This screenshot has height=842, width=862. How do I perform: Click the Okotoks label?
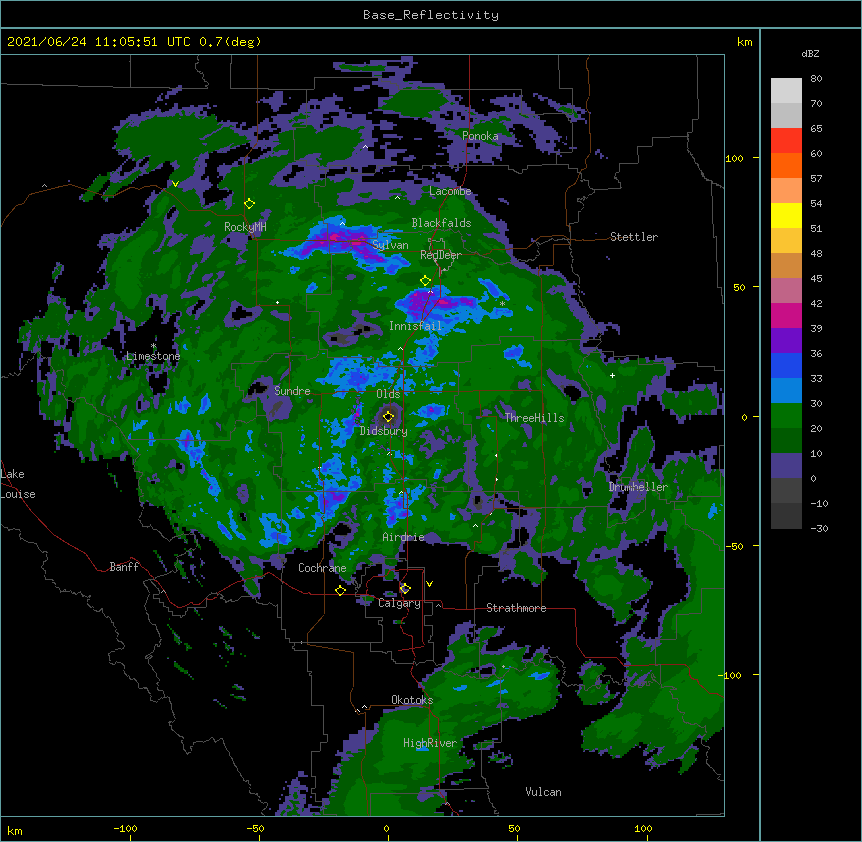tap(412, 700)
